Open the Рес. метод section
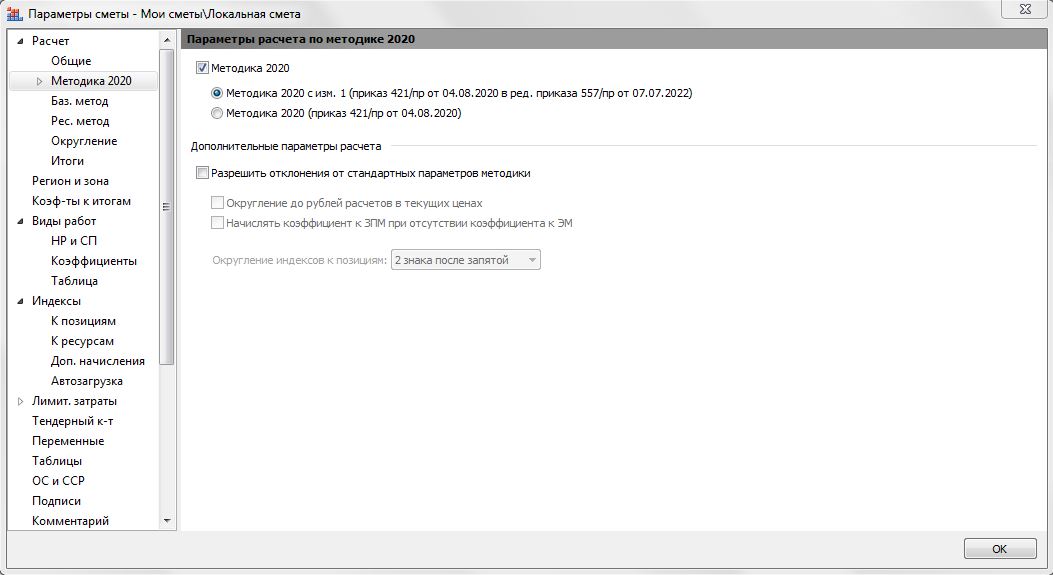 [x=80, y=121]
